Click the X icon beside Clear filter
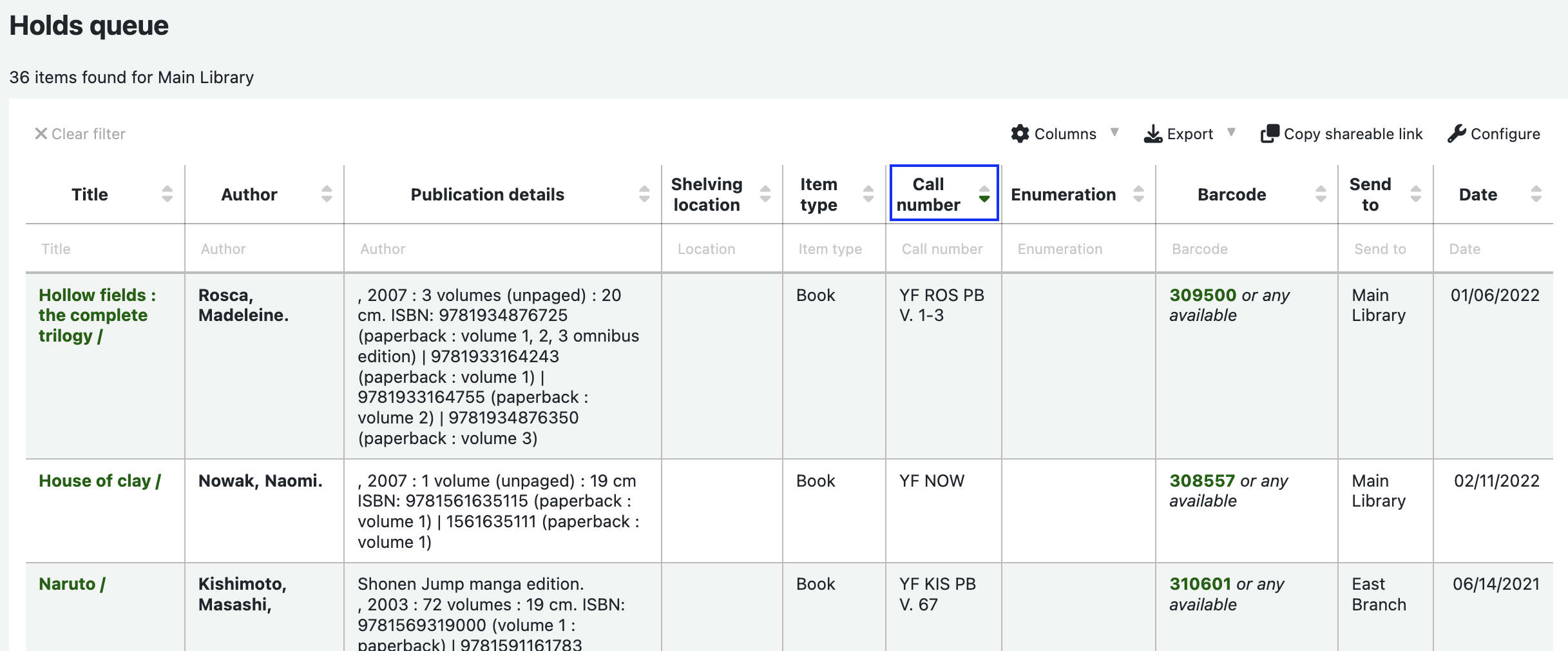 tap(41, 133)
